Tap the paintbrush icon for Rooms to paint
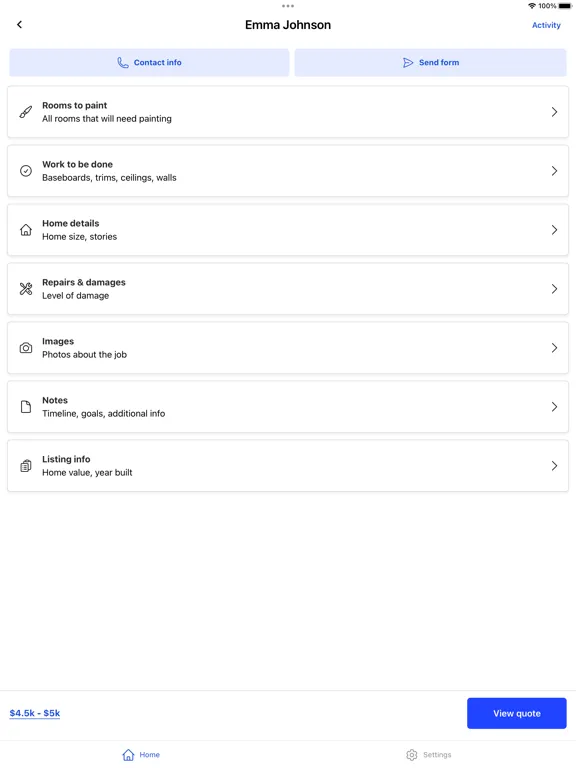The height and width of the screenshot is (768, 576). [x=26, y=112]
